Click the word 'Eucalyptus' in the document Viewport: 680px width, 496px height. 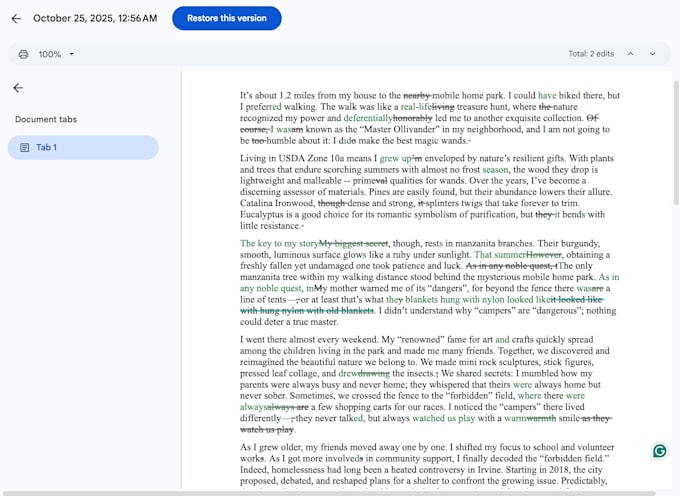click(x=262, y=214)
